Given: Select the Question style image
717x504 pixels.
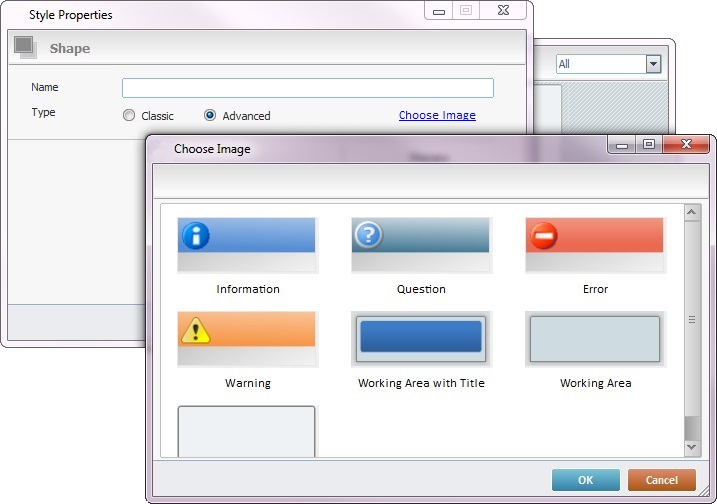Looking at the screenshot, I should coord(421,245).
